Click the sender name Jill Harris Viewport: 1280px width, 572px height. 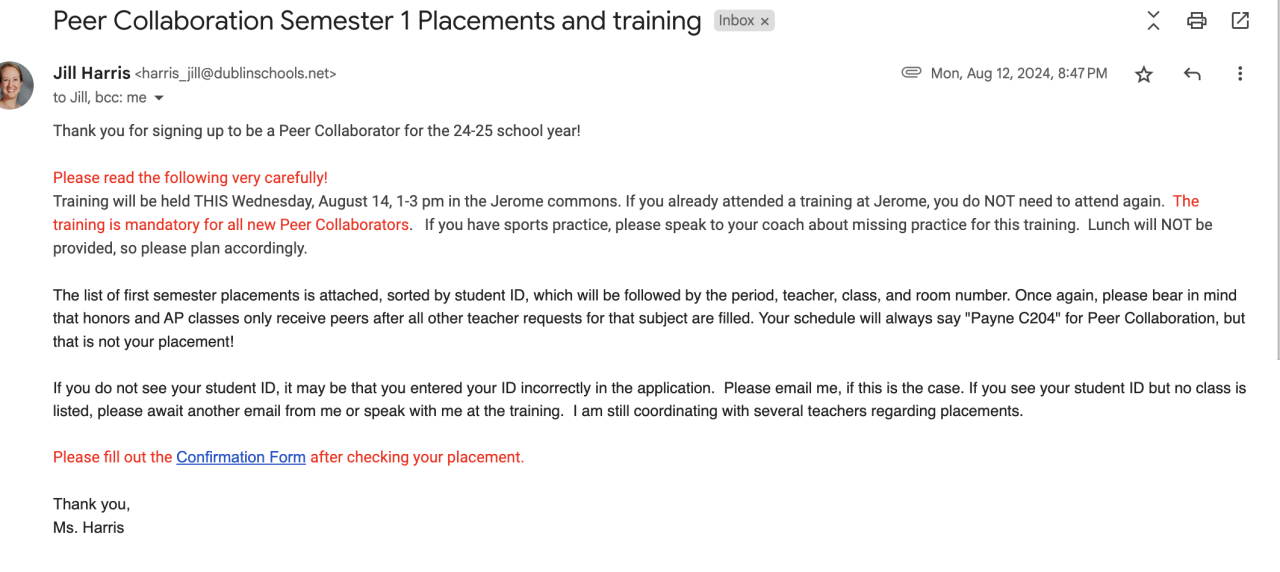point(92,73)
